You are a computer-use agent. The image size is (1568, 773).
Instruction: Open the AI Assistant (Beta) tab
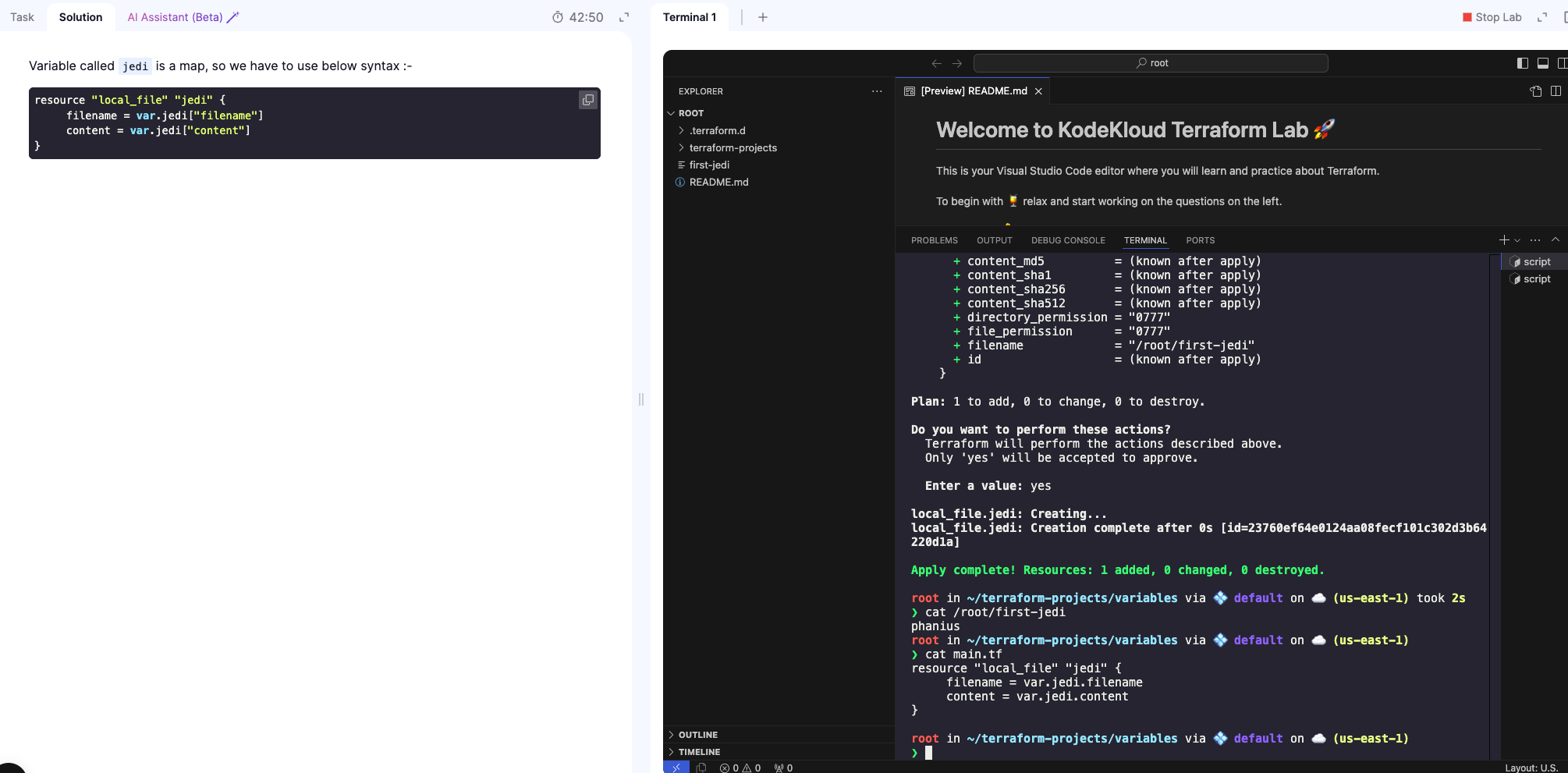pos(183,17)
